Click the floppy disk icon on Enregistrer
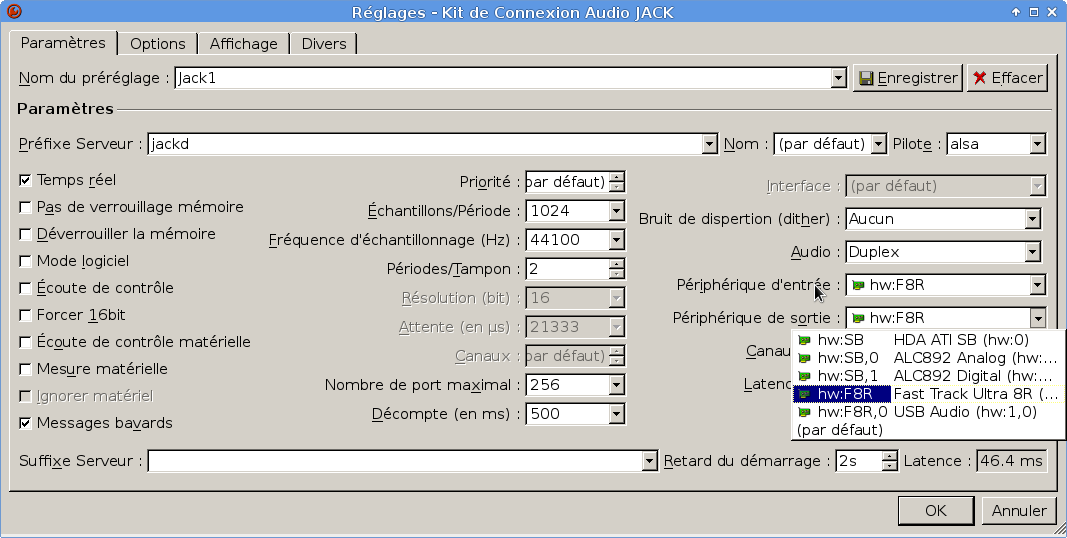This screenshot has width=1067, height=538. [866, 78]
